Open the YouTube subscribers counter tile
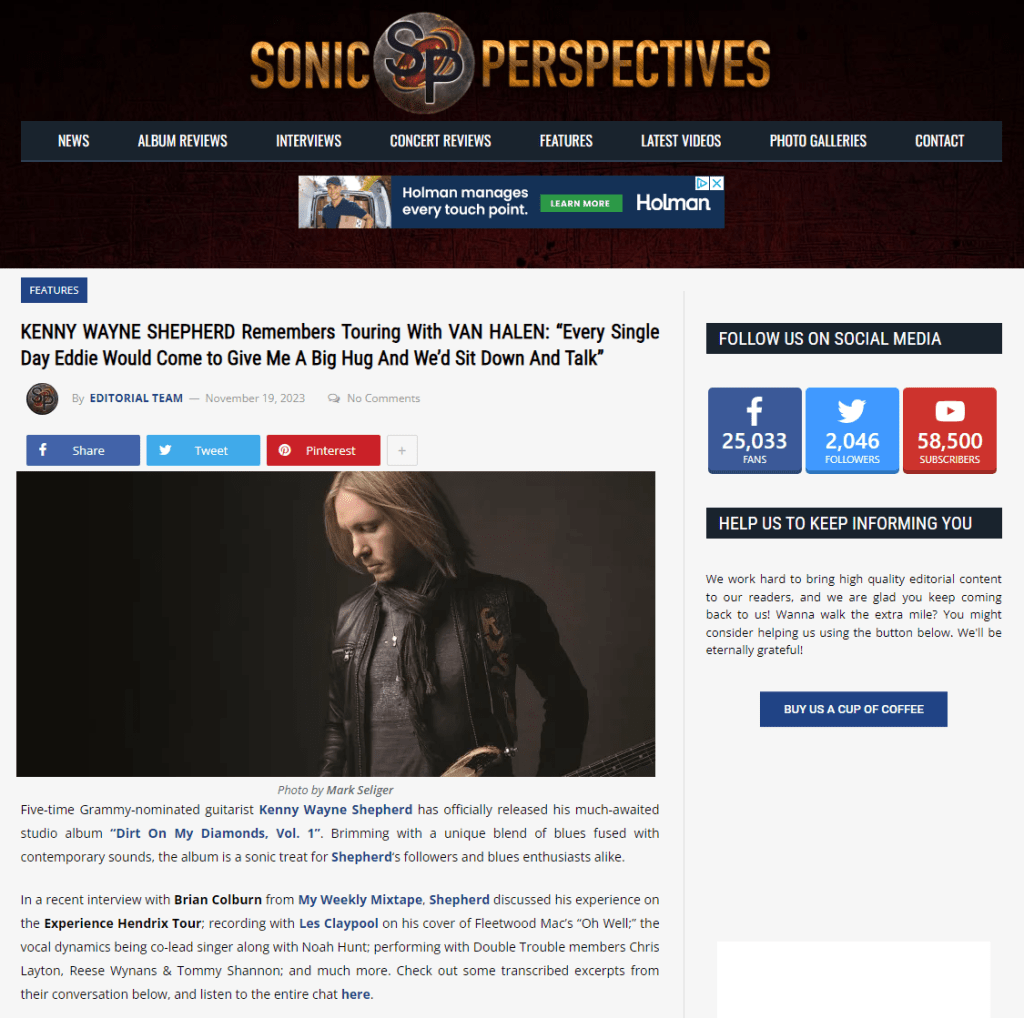The height and width of the screenshot is (1018, 1024). (950, 430)
